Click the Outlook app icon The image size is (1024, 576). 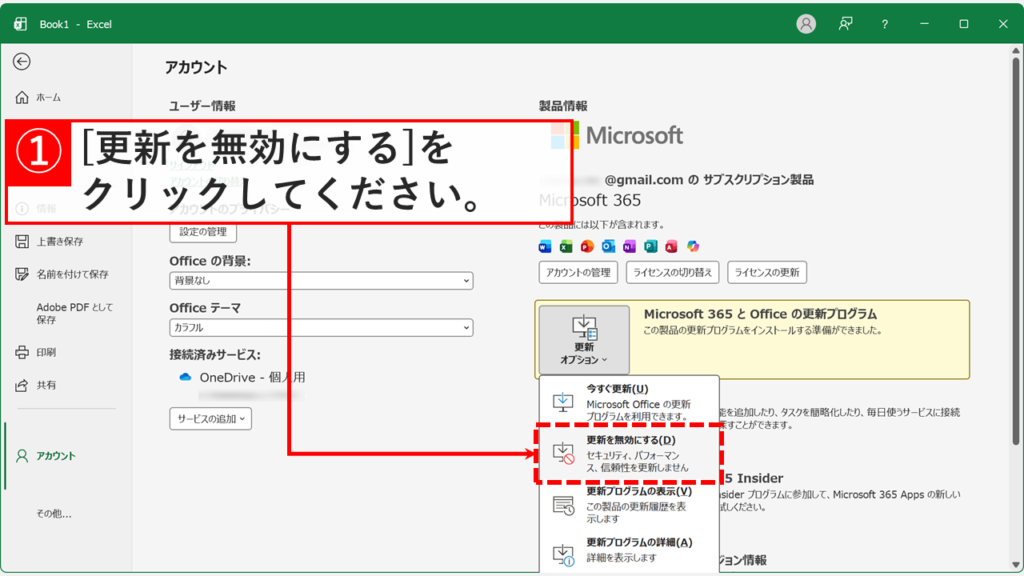coord(608,247)
